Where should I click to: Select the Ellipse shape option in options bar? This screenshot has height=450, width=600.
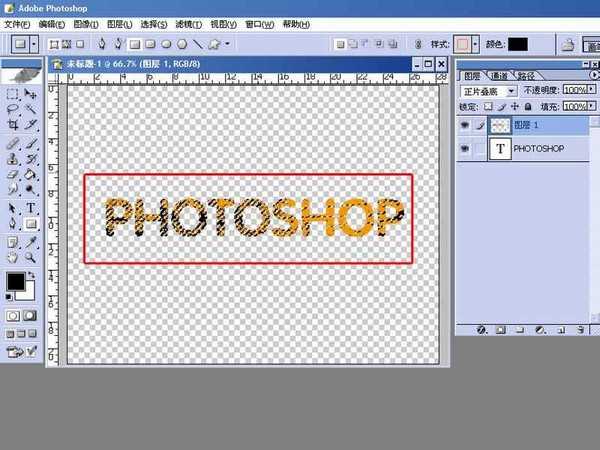tap(166, 44)
